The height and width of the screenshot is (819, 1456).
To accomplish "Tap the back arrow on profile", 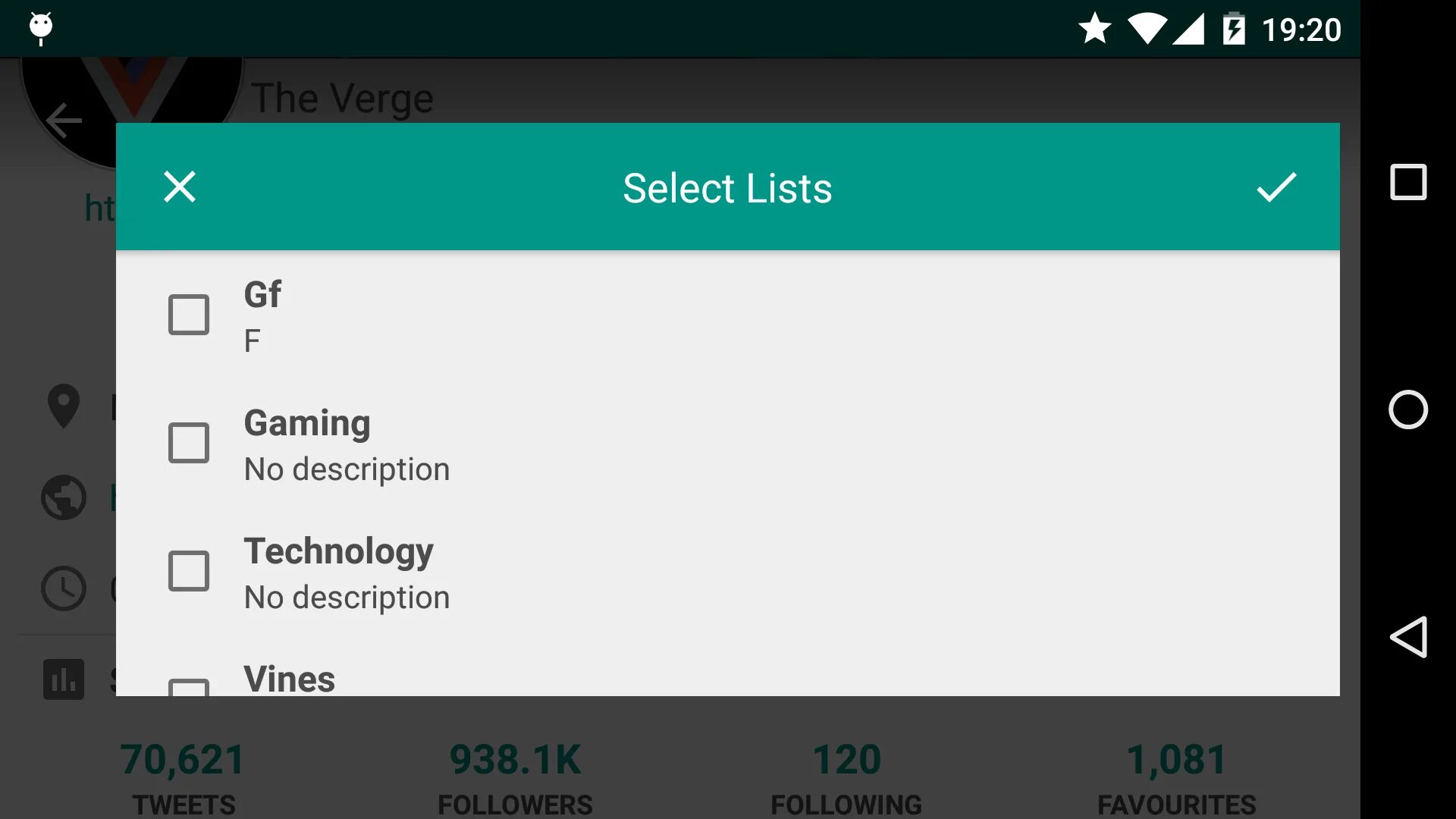I will point(64,120).
